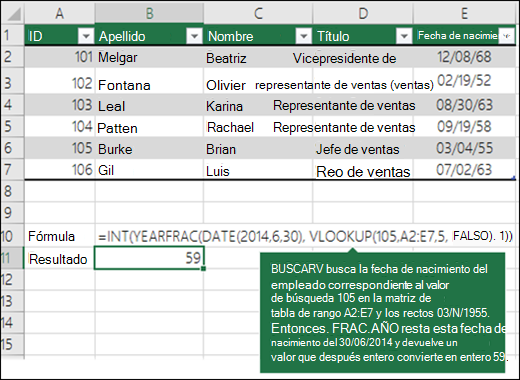
Task: Select row 14 header
Action: (x=12, y=322)
